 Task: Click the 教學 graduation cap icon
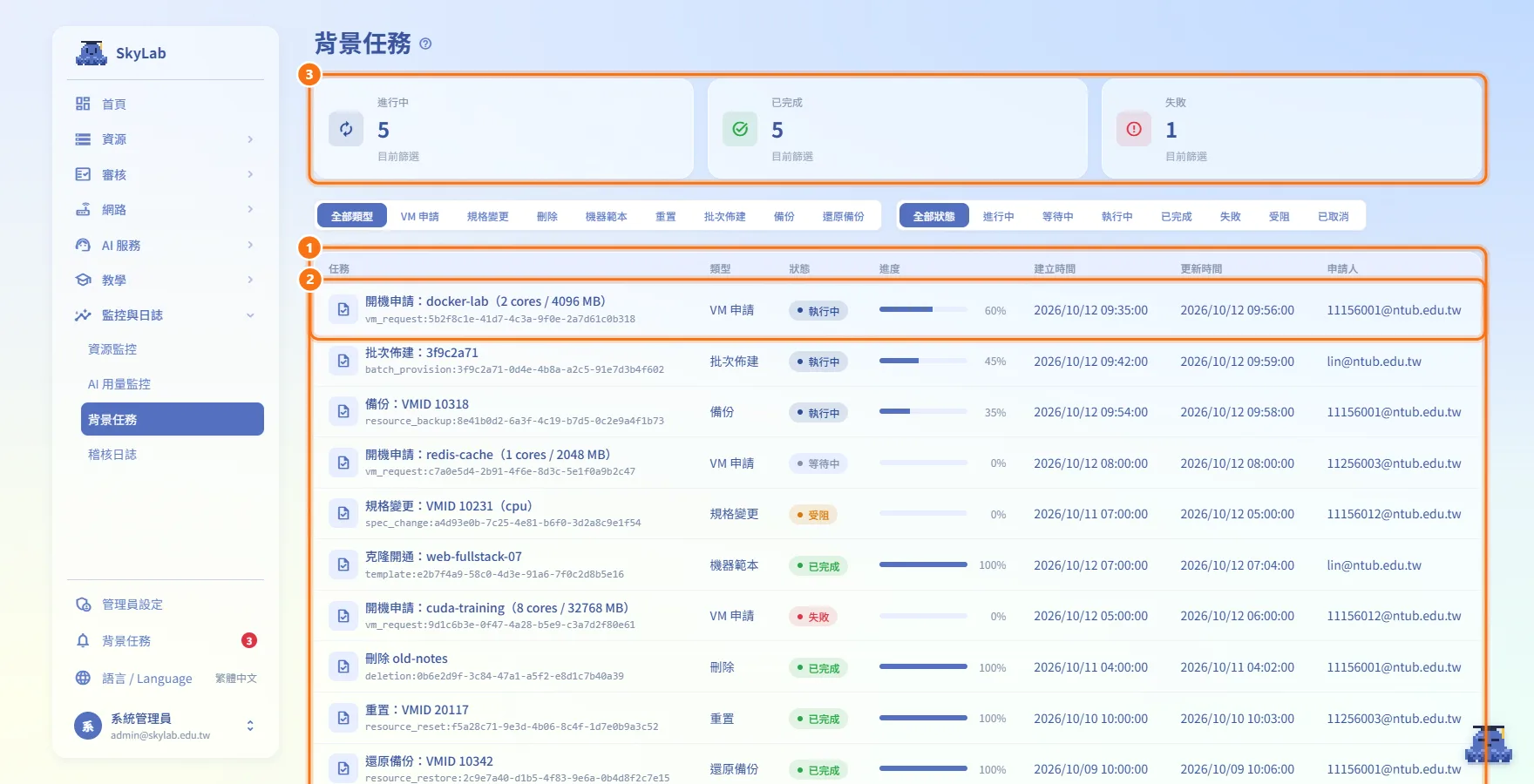pyautogui.click(x=83, y=280)
